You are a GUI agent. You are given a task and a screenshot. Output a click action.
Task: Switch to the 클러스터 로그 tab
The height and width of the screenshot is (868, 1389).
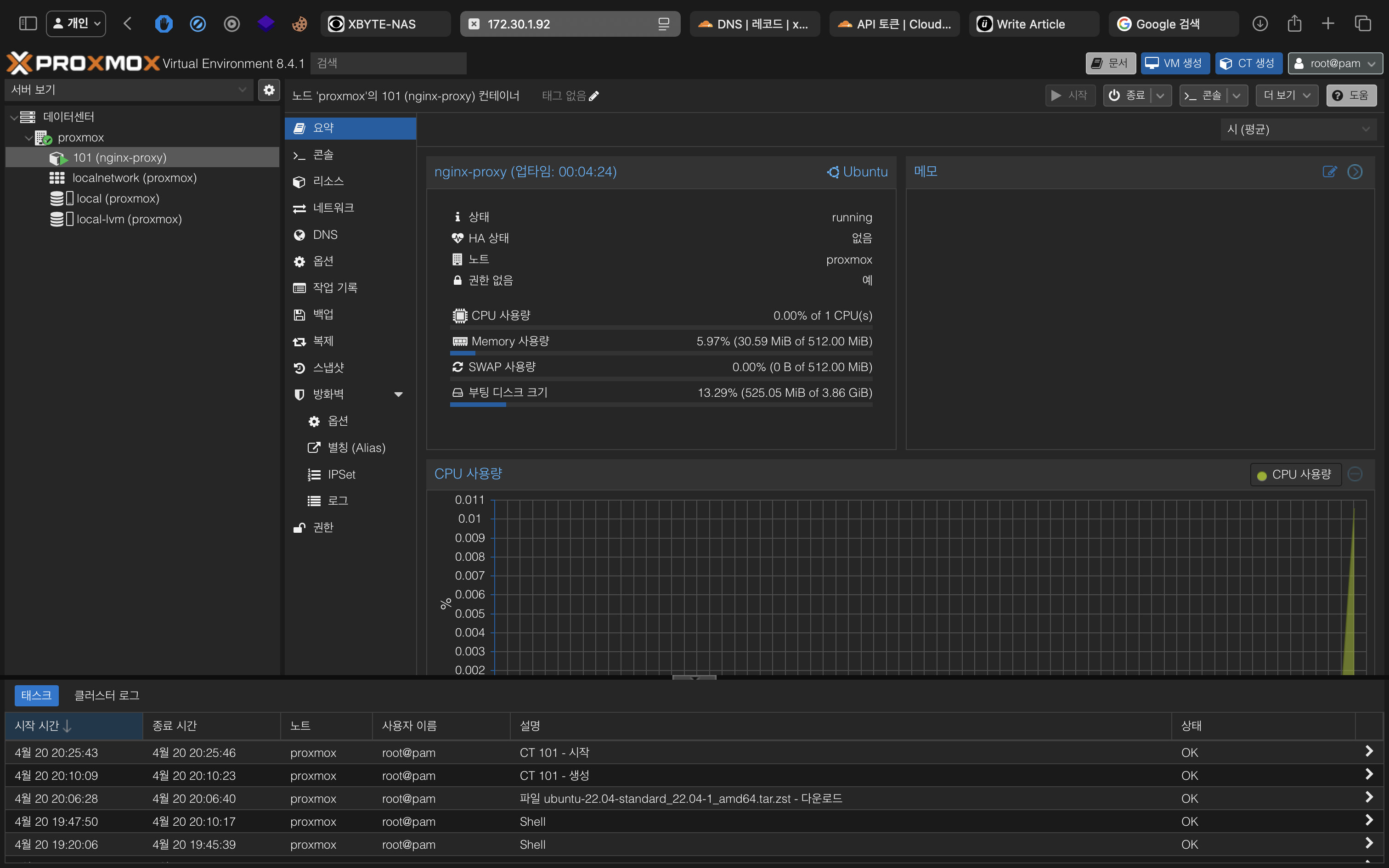pos(107,695)
